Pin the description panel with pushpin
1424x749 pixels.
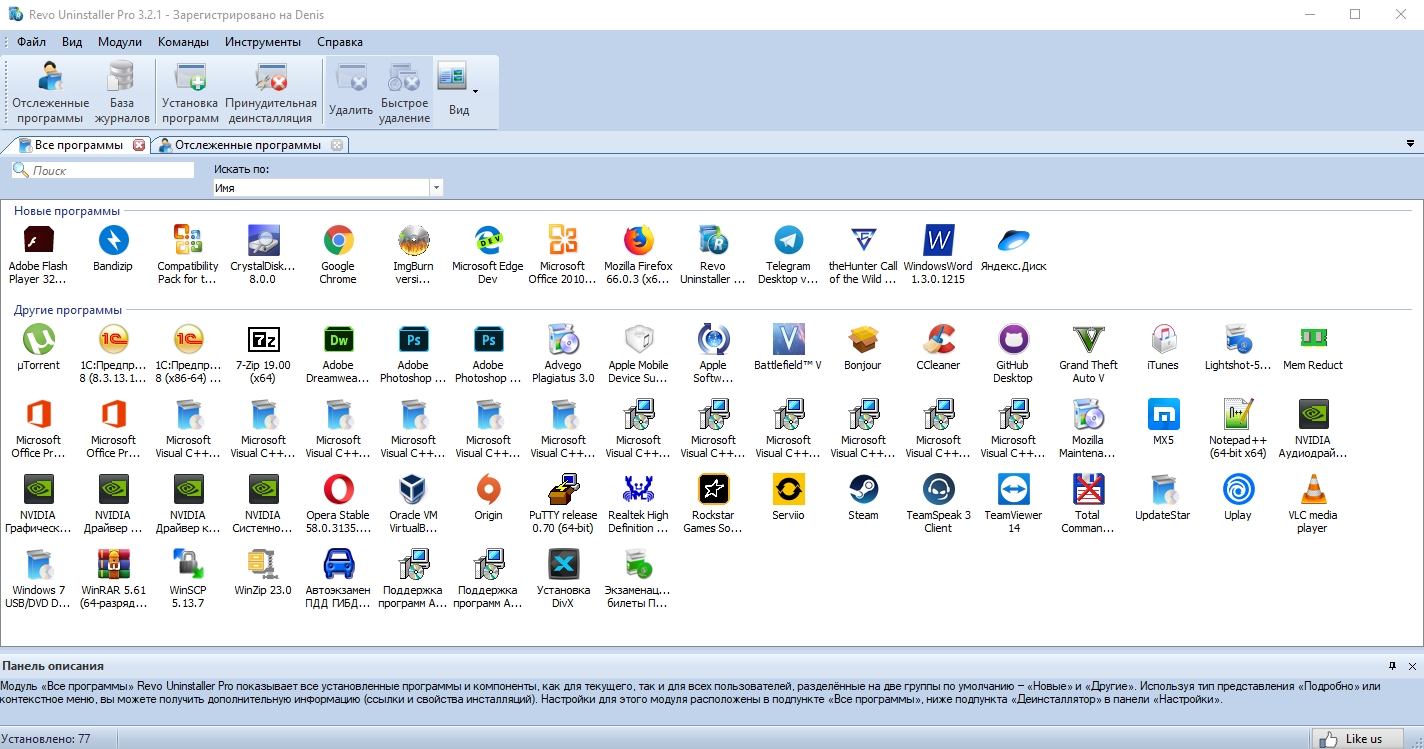(x=1392, y=666)
